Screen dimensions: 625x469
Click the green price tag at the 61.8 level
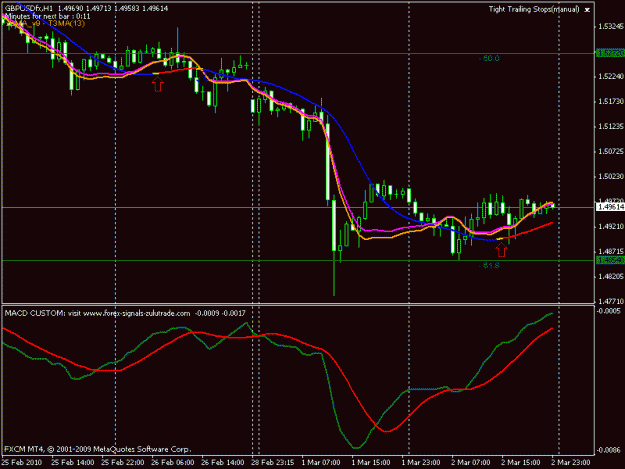click(610, 260)
